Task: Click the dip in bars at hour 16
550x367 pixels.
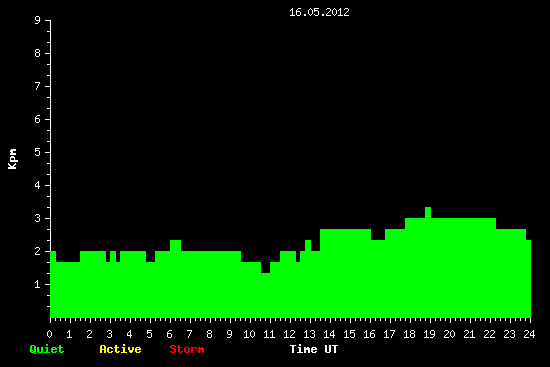Action: pos(378,279)
